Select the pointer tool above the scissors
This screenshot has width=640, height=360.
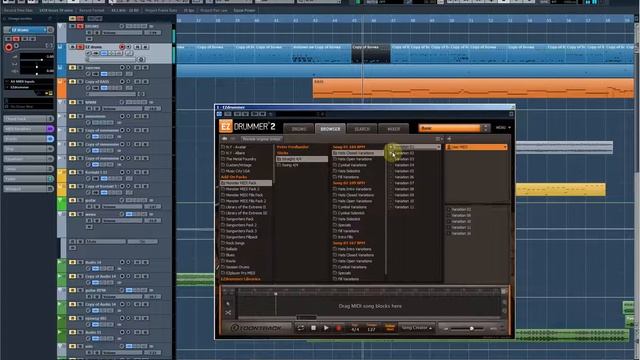pyautogui.click(x=228, y=303)
